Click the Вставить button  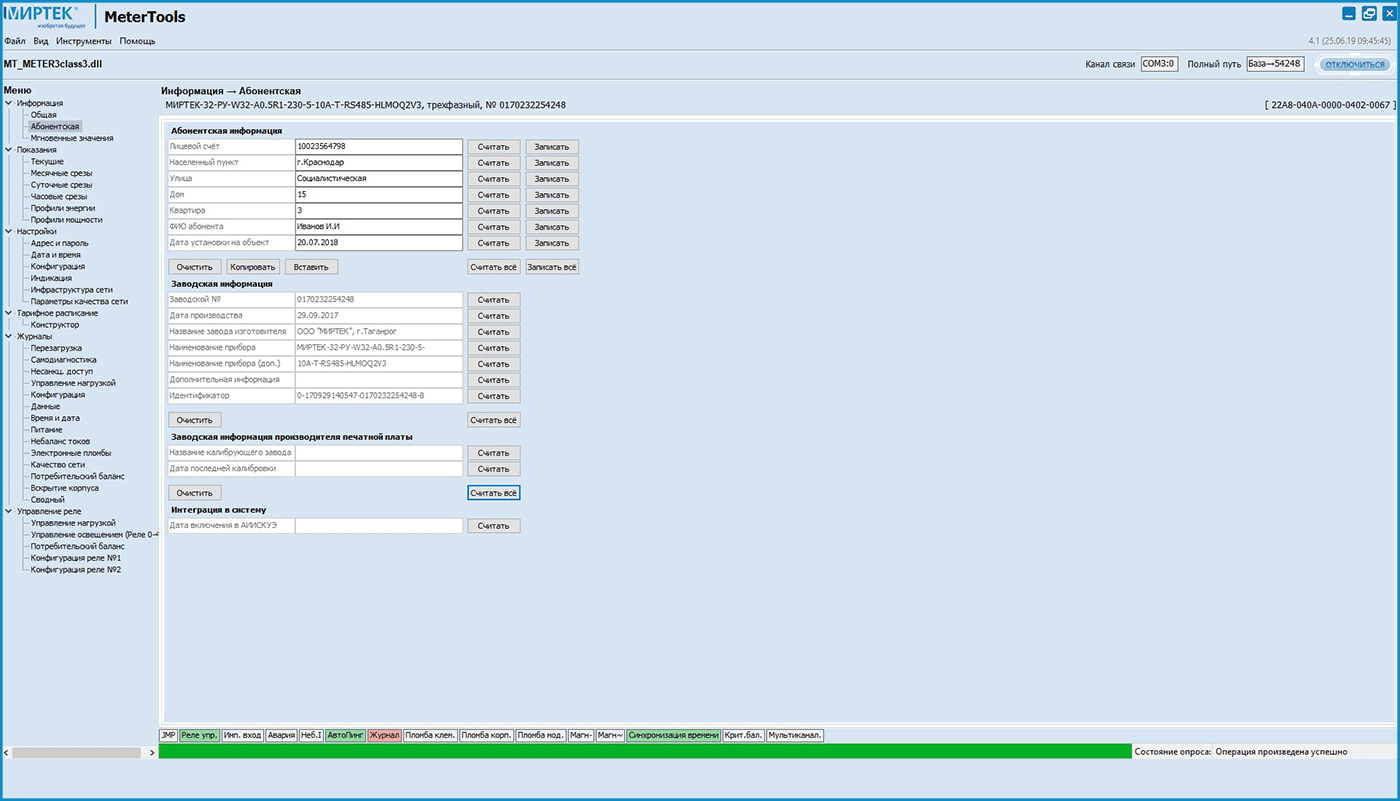pyautogui.click(x=312, y=267)
